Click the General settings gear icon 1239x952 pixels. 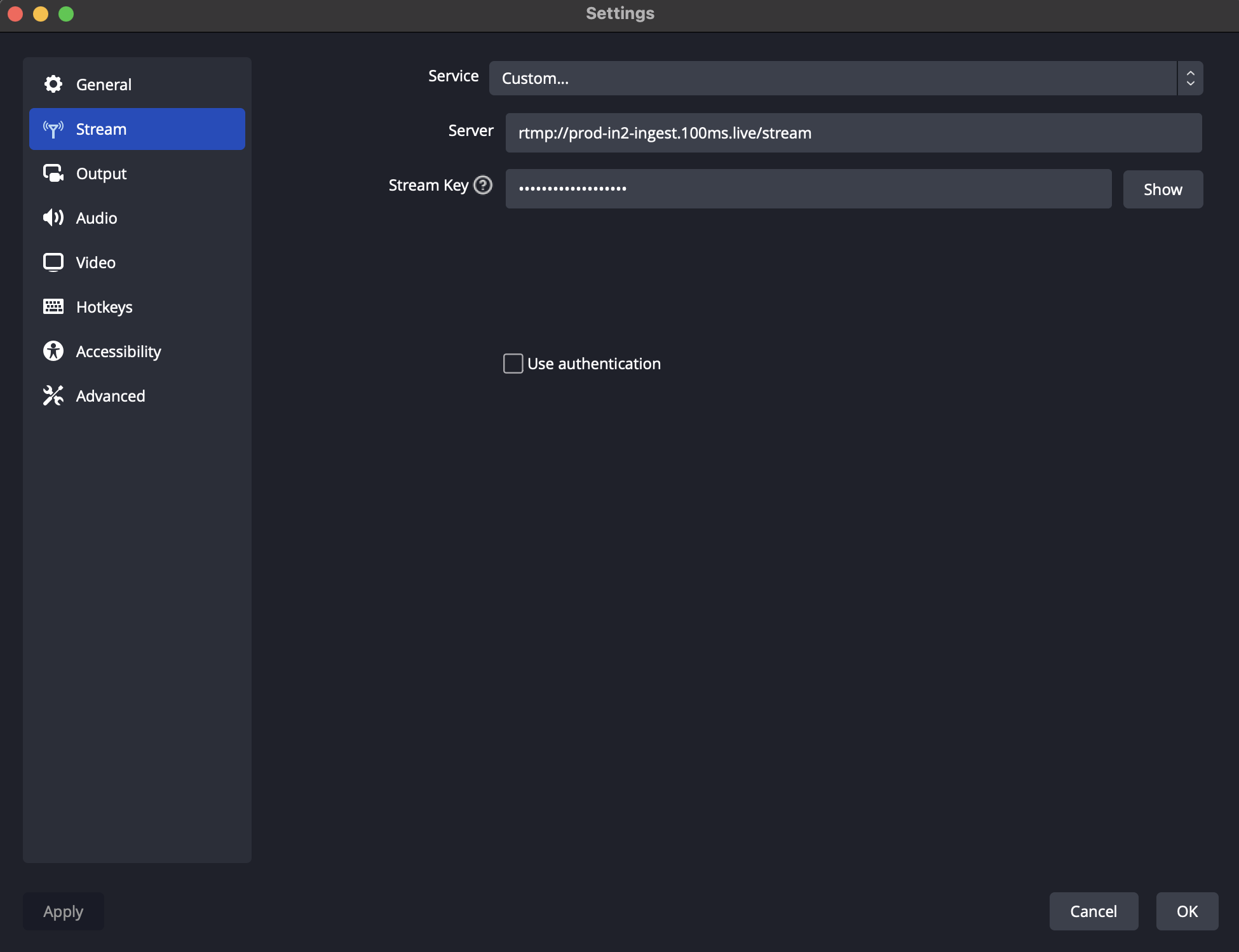[x=53, y=84]
